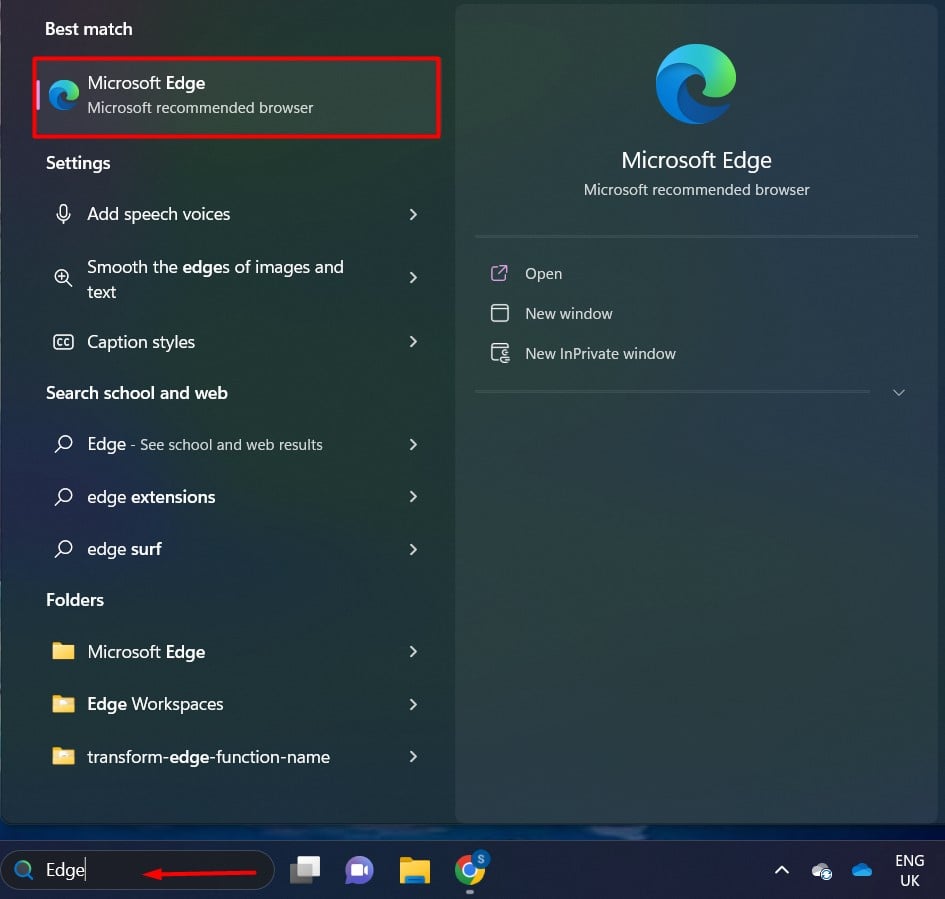Expand Caption styles chevron
This screenshot has width=945, height=899.
(413, 342)
